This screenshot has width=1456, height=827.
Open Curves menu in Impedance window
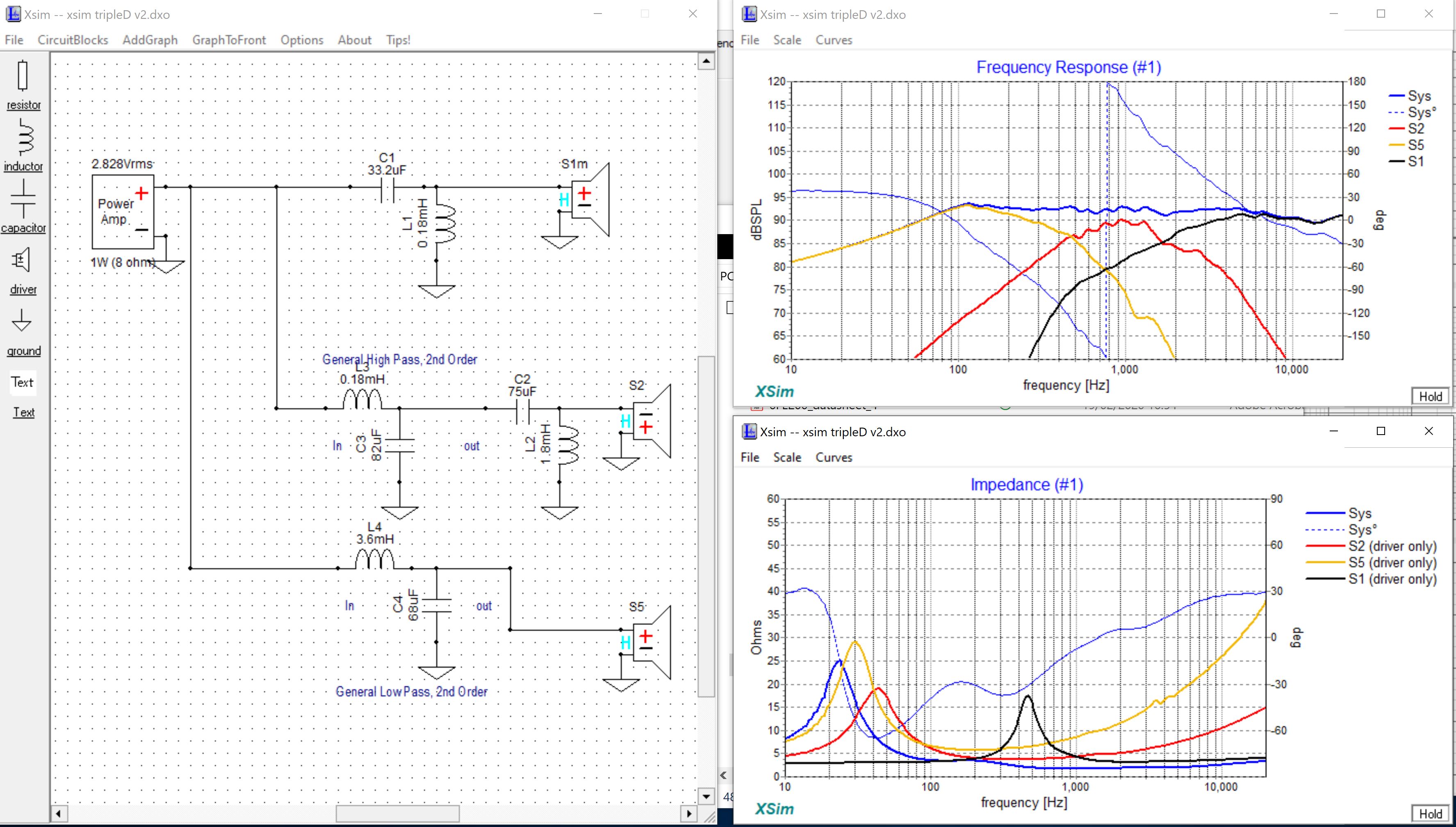[x=834, y=457]
